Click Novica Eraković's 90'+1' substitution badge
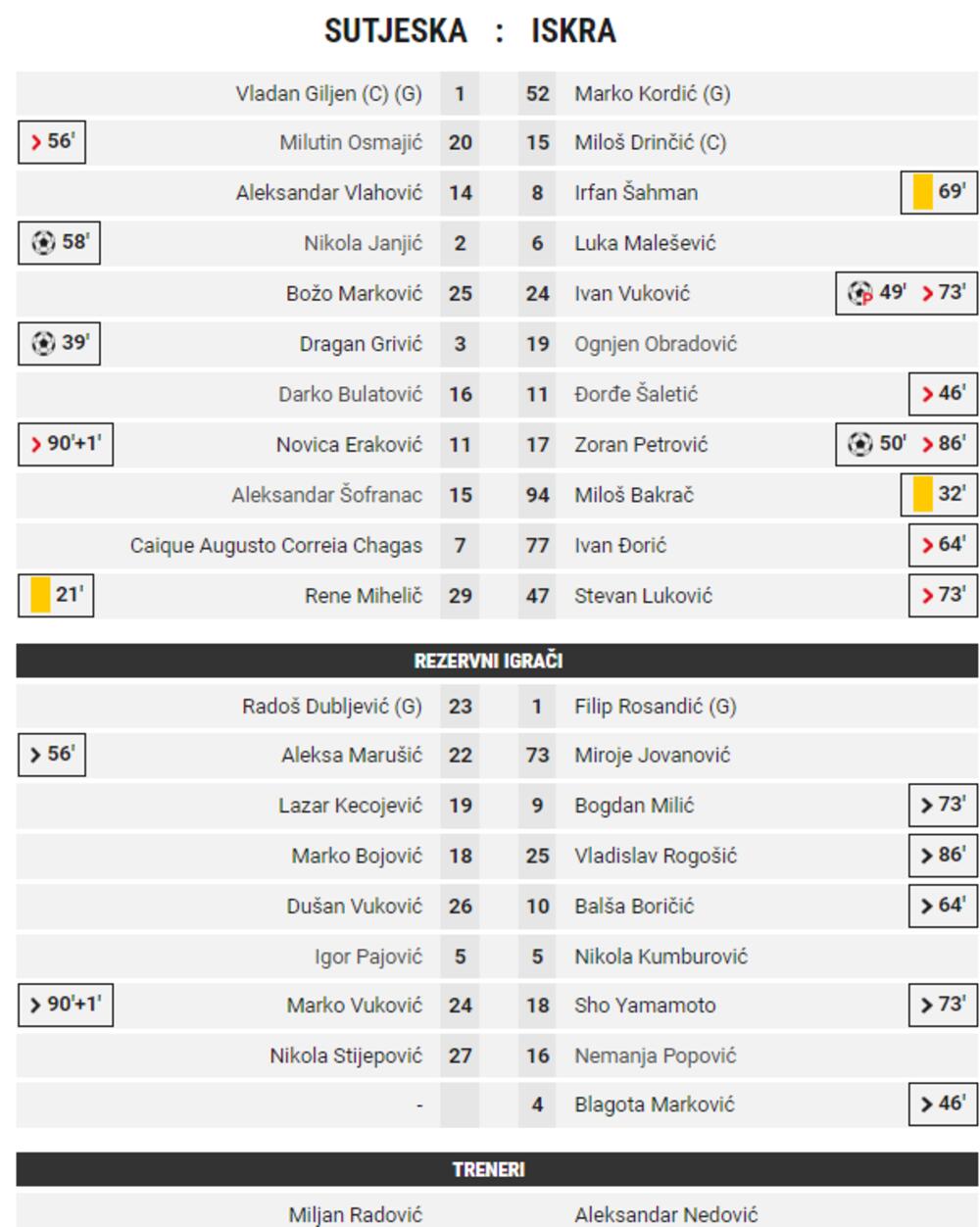This screenshot has width=980, height=1227. [66, 444]
